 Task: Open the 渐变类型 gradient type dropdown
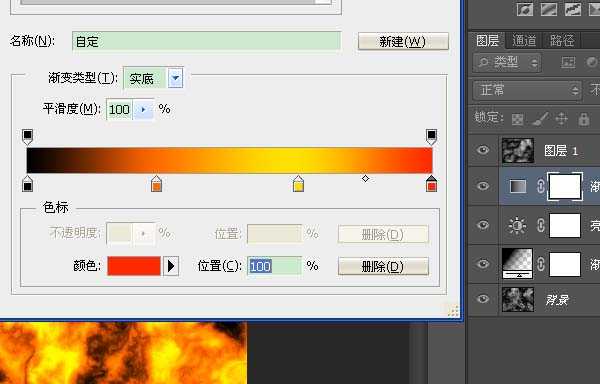(176, 78)
